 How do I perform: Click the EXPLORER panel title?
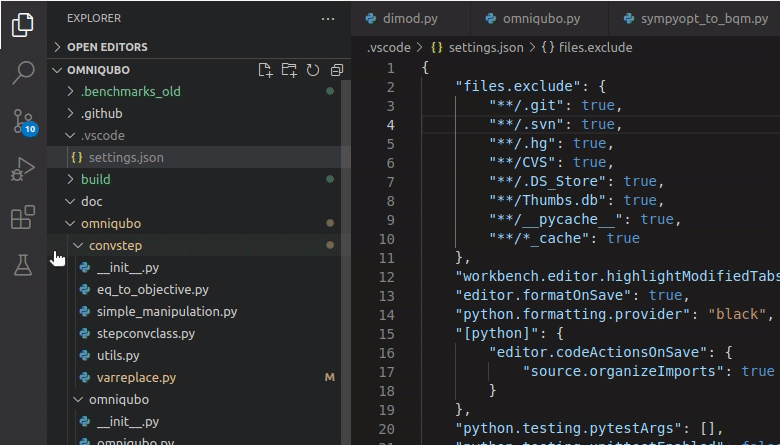(x=94, y=18)
